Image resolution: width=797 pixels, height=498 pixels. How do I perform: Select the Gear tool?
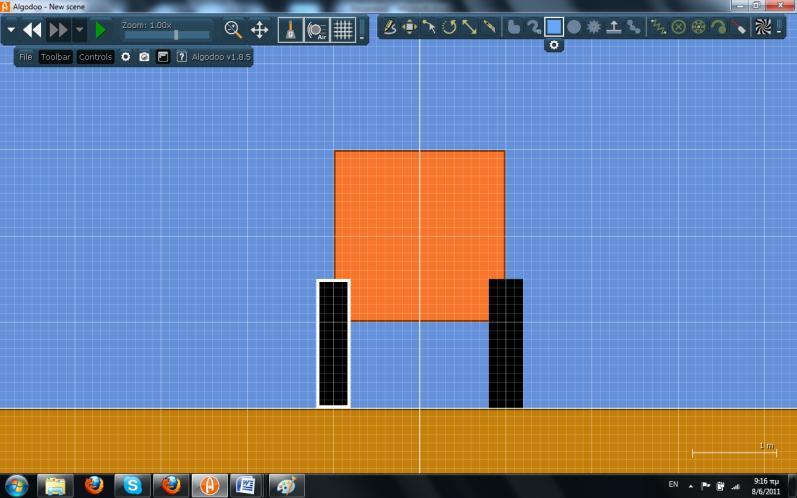(x=594, y=27)
